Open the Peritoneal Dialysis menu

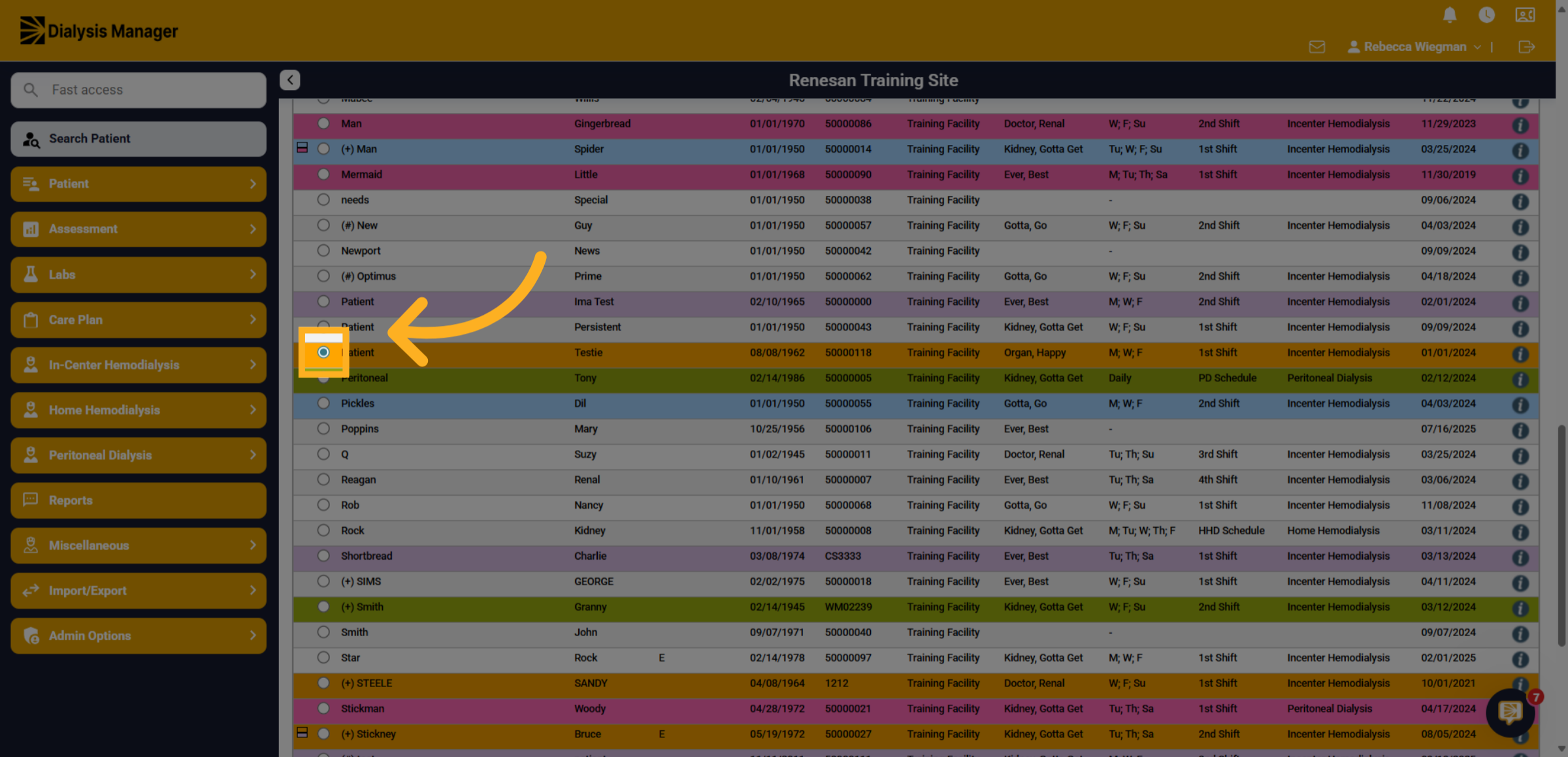click(x=139, y=455)
